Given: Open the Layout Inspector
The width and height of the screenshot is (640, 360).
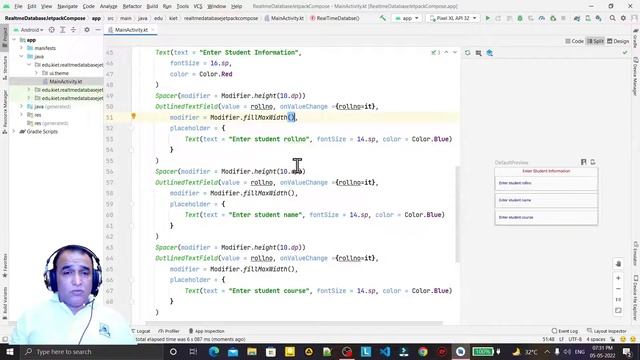Looking at the screenshot, I should click(x=607, y=331).
